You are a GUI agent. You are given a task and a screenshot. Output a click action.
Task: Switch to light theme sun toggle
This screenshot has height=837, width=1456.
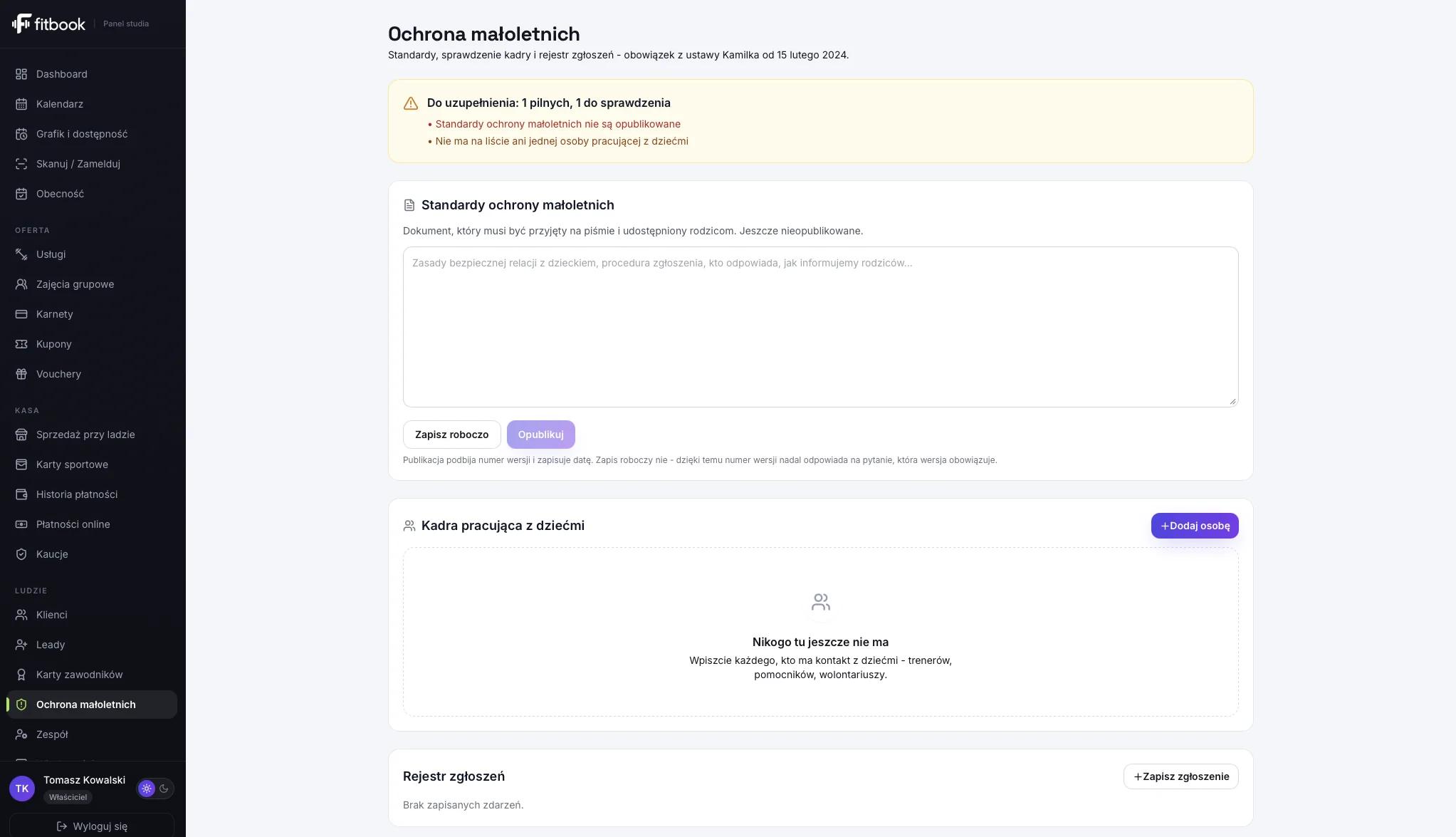point(147,789)
